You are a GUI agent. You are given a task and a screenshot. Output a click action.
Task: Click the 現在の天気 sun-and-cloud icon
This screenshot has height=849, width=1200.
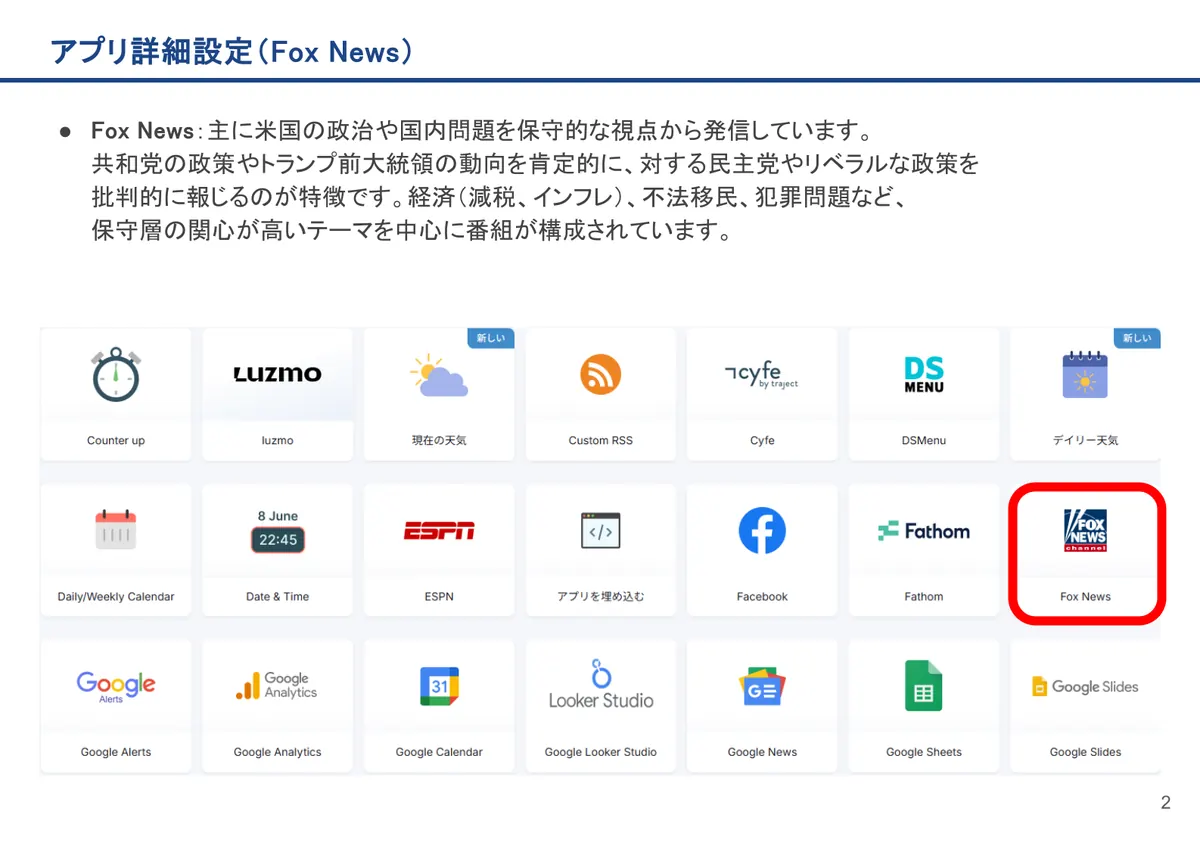click(x=439, y=376)
